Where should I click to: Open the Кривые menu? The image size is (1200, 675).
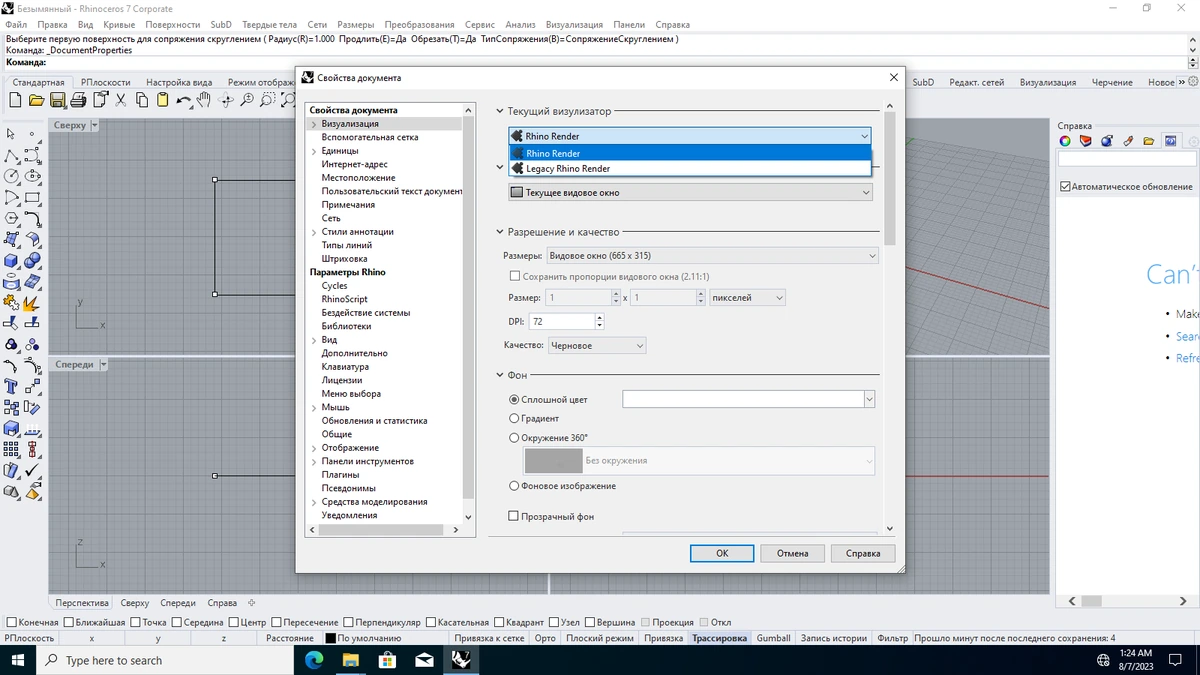pyautogui.click(x=118, y=24)
